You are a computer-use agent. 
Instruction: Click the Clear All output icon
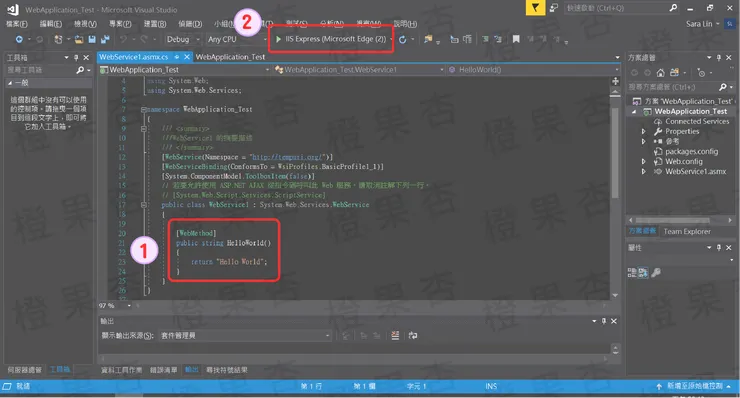click(x=395, y=335)
